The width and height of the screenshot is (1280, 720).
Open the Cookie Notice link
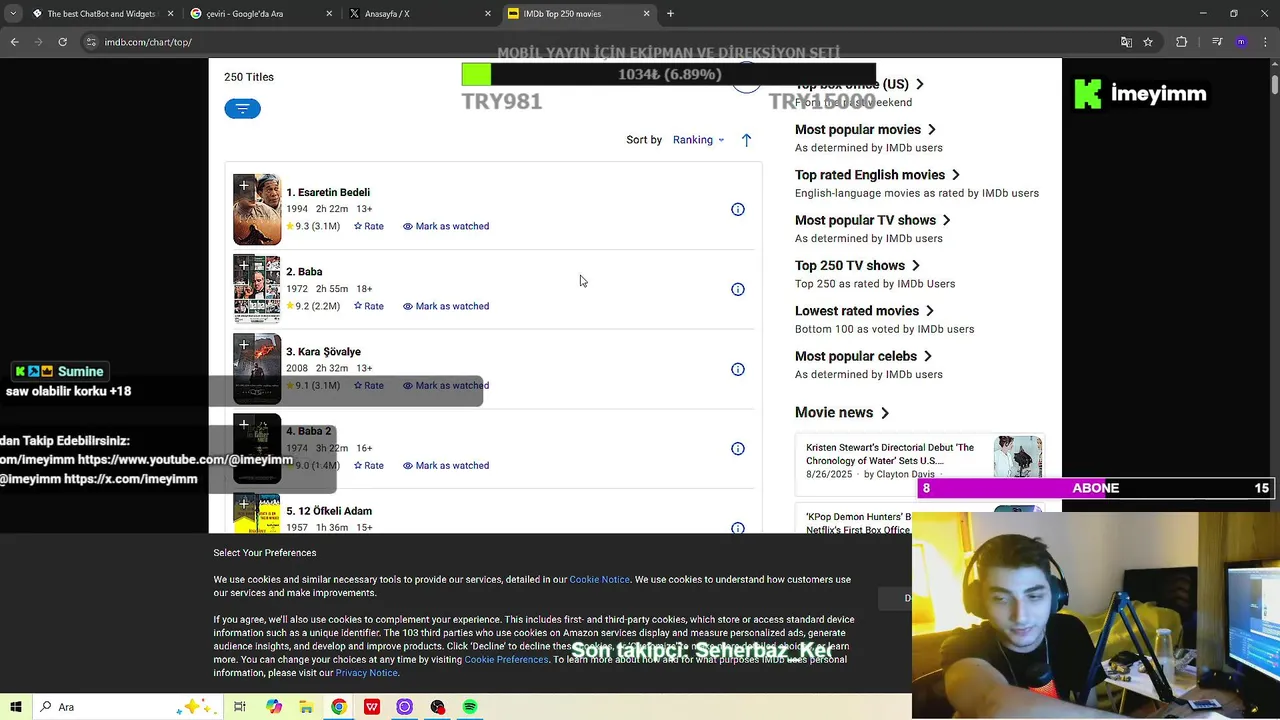click(599, 580)
